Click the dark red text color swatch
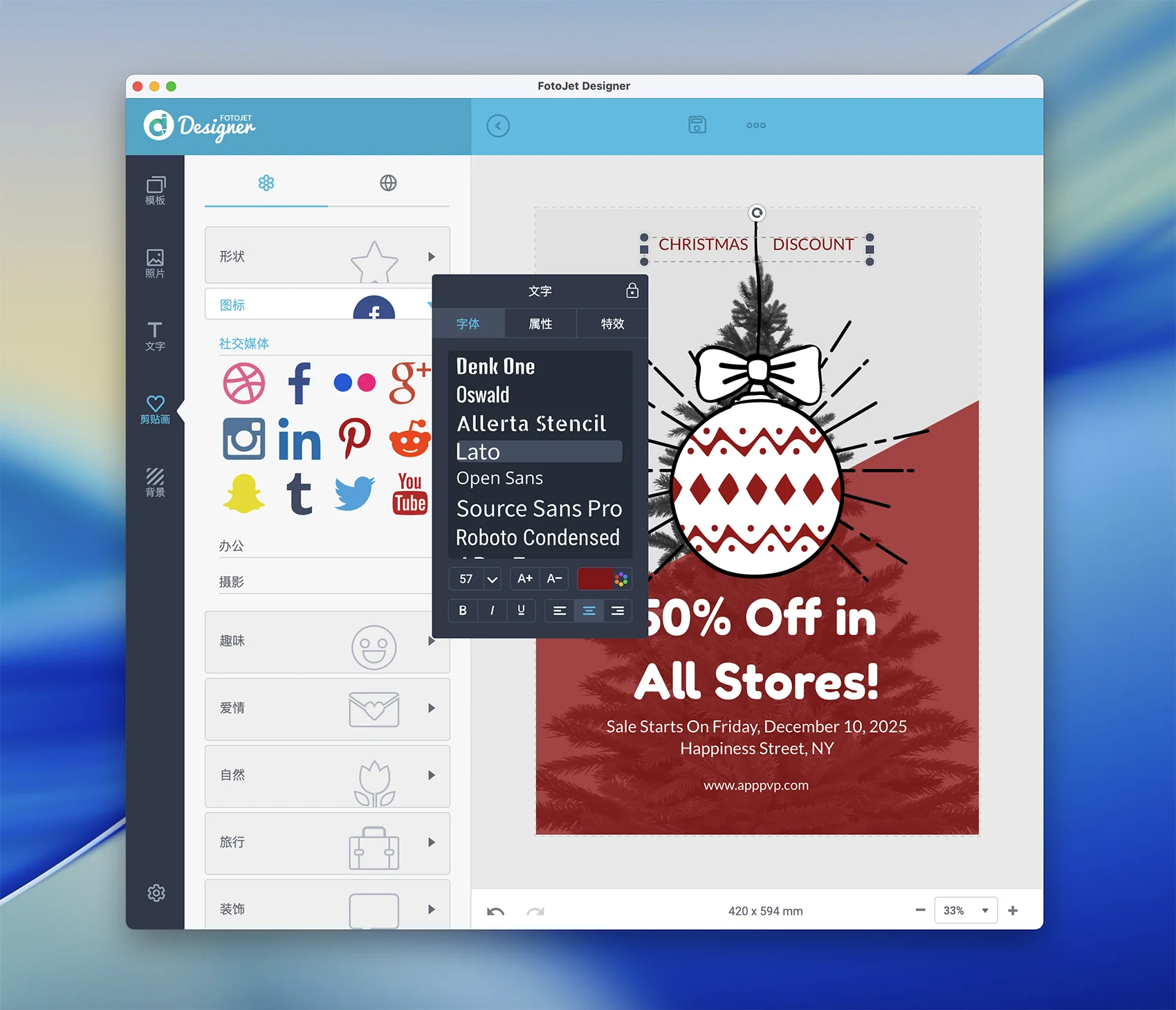1176x1010 pixels. 594,579
